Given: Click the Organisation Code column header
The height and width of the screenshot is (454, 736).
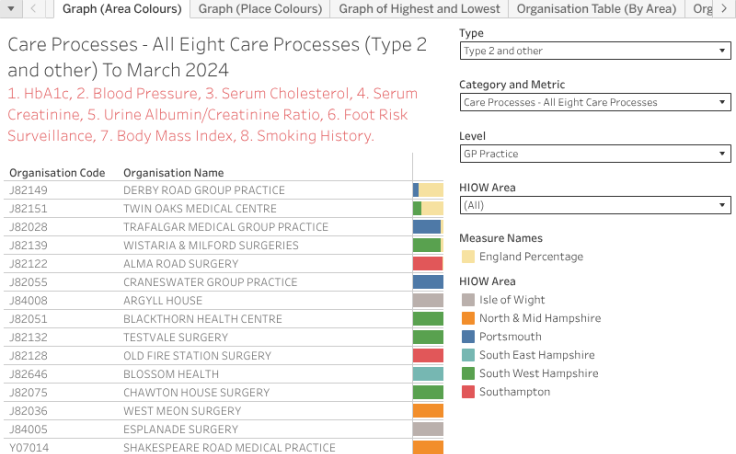Looking at the screenshot, I should [57, 172].
